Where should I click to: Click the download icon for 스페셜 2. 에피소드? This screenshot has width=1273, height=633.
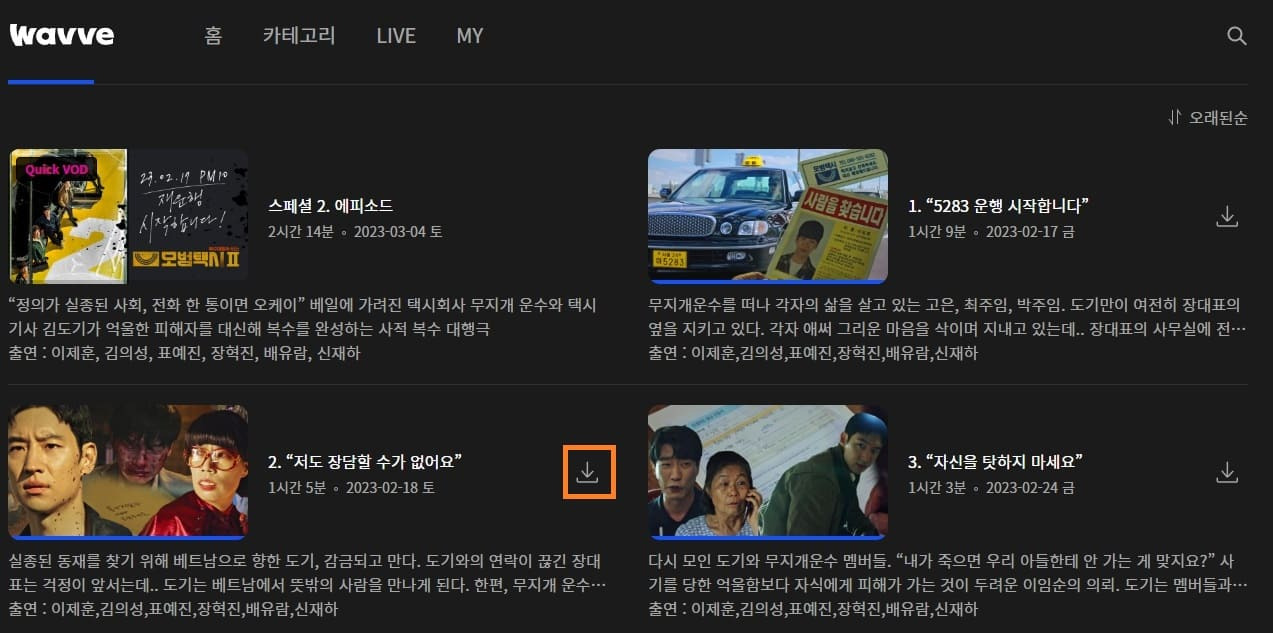point(589,216)
